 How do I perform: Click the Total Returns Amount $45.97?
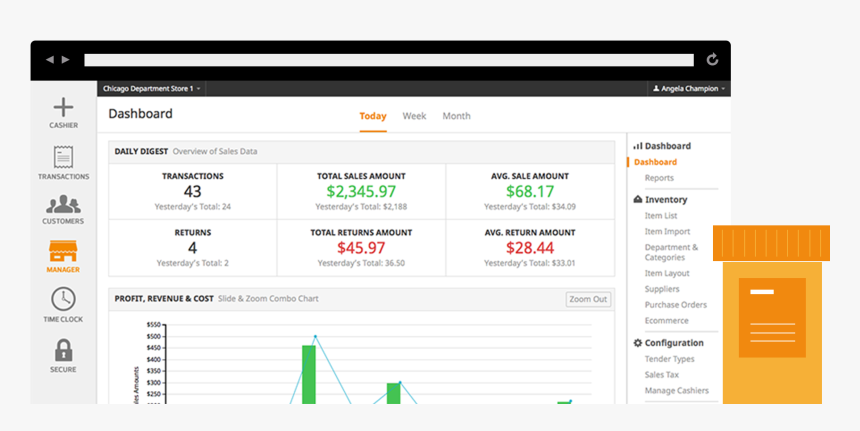click(x=361, y=248)
